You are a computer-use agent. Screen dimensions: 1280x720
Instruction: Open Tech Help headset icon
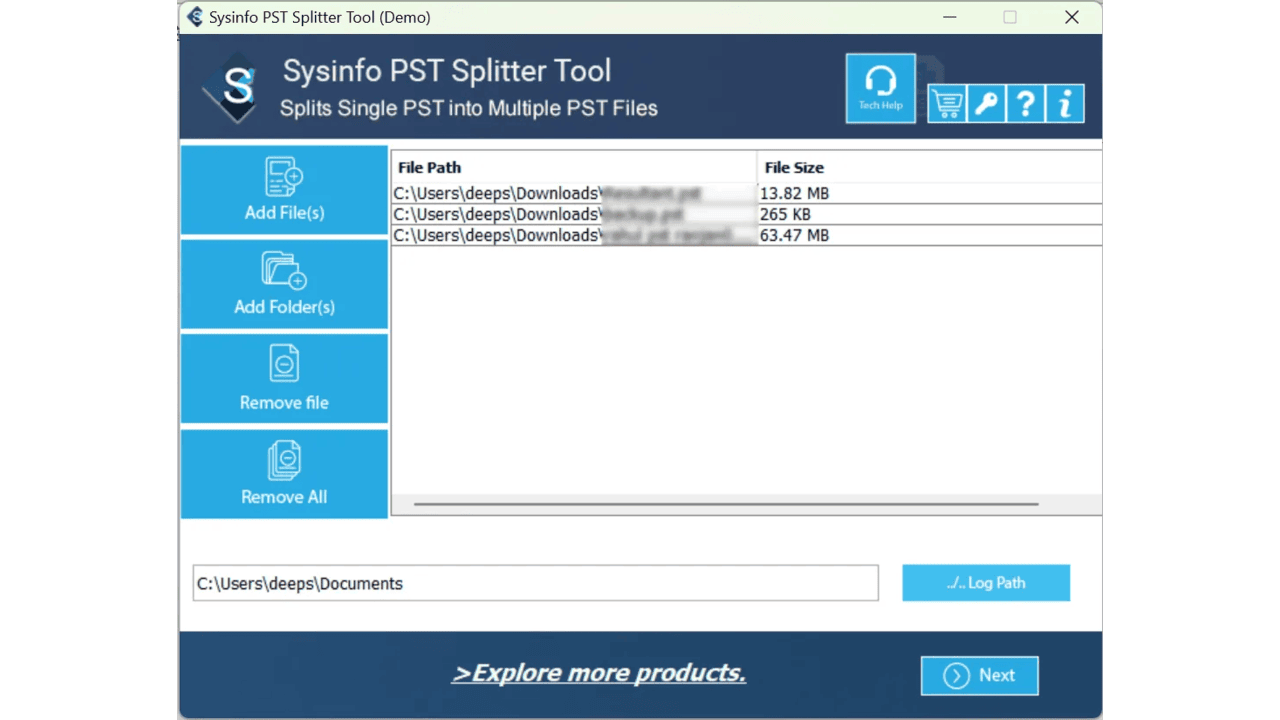pos(880,88)
